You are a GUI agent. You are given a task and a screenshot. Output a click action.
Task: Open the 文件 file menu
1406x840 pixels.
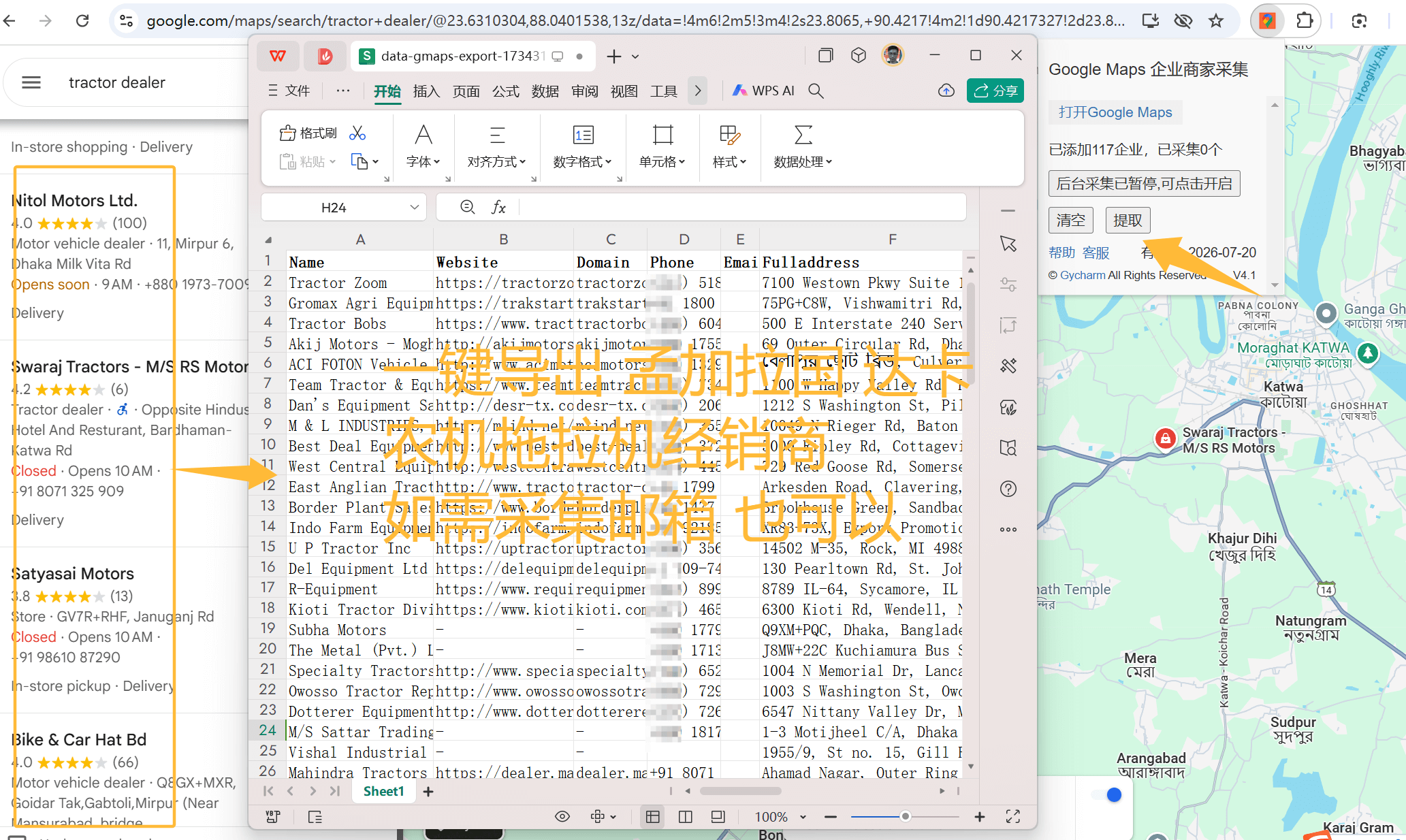(289, 91)
